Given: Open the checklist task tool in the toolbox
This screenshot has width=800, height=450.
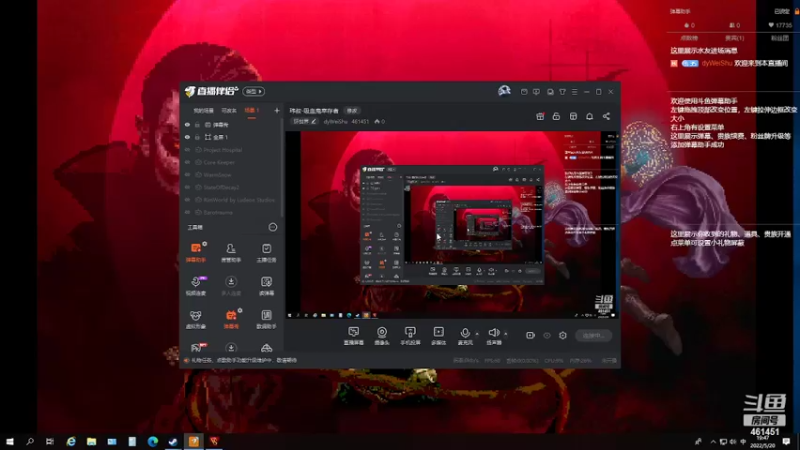Looking at the screenshot, I should (x=266, y=252).
